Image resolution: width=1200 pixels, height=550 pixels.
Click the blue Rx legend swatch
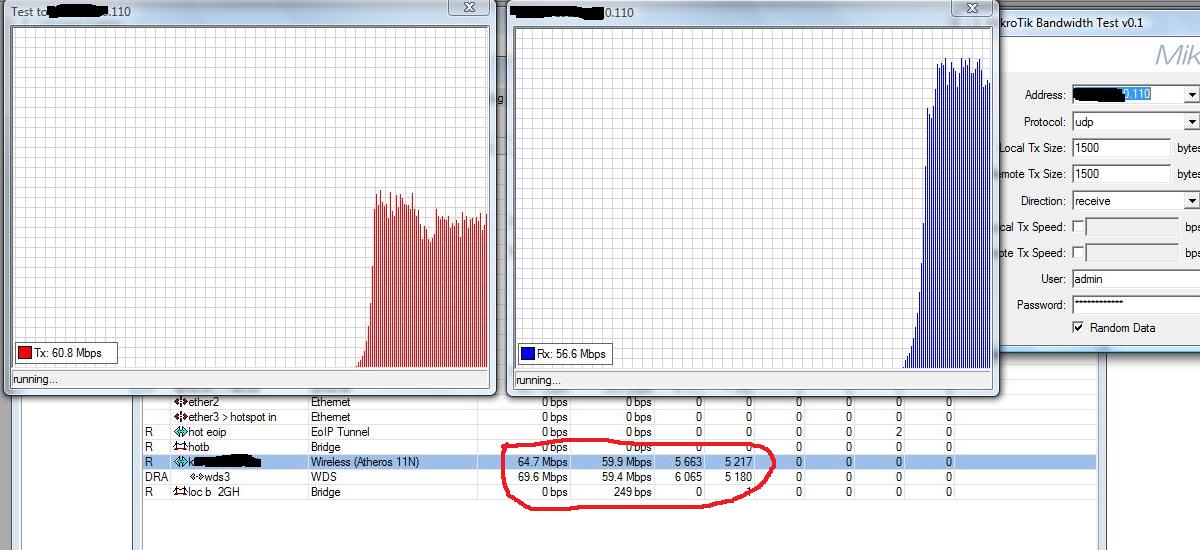tap(528, 353)
